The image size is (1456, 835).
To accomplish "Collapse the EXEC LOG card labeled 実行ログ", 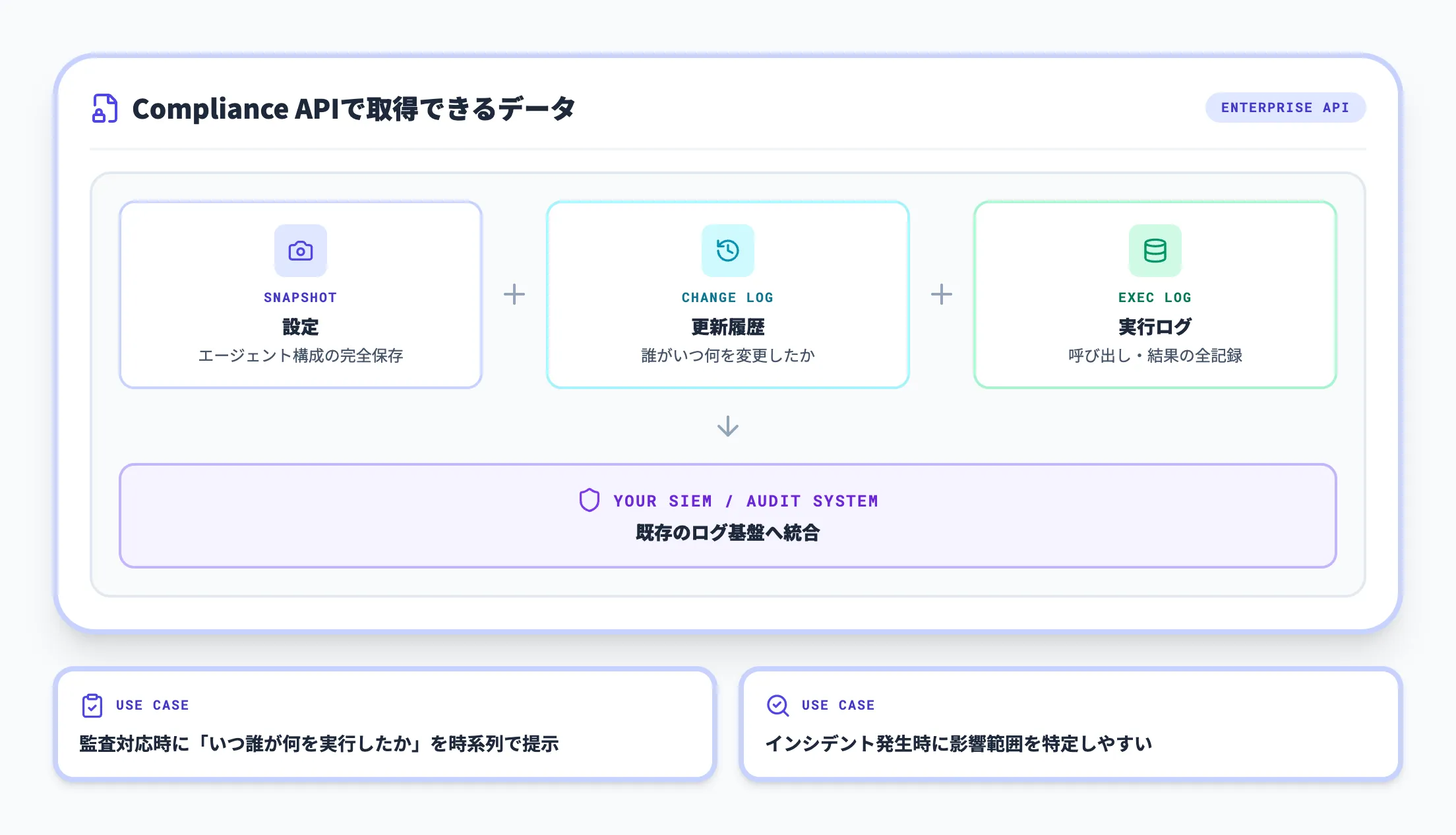I will (x=1155, y=294).
